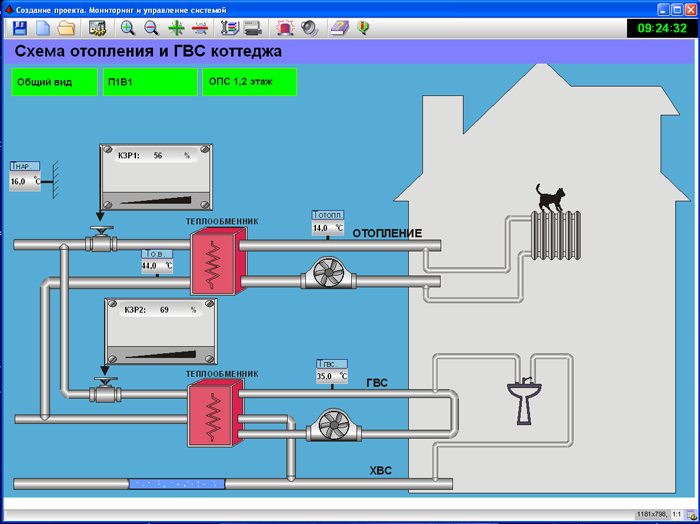
Task: Open the Общий вид screen
Action: click(x=54, y=82)
